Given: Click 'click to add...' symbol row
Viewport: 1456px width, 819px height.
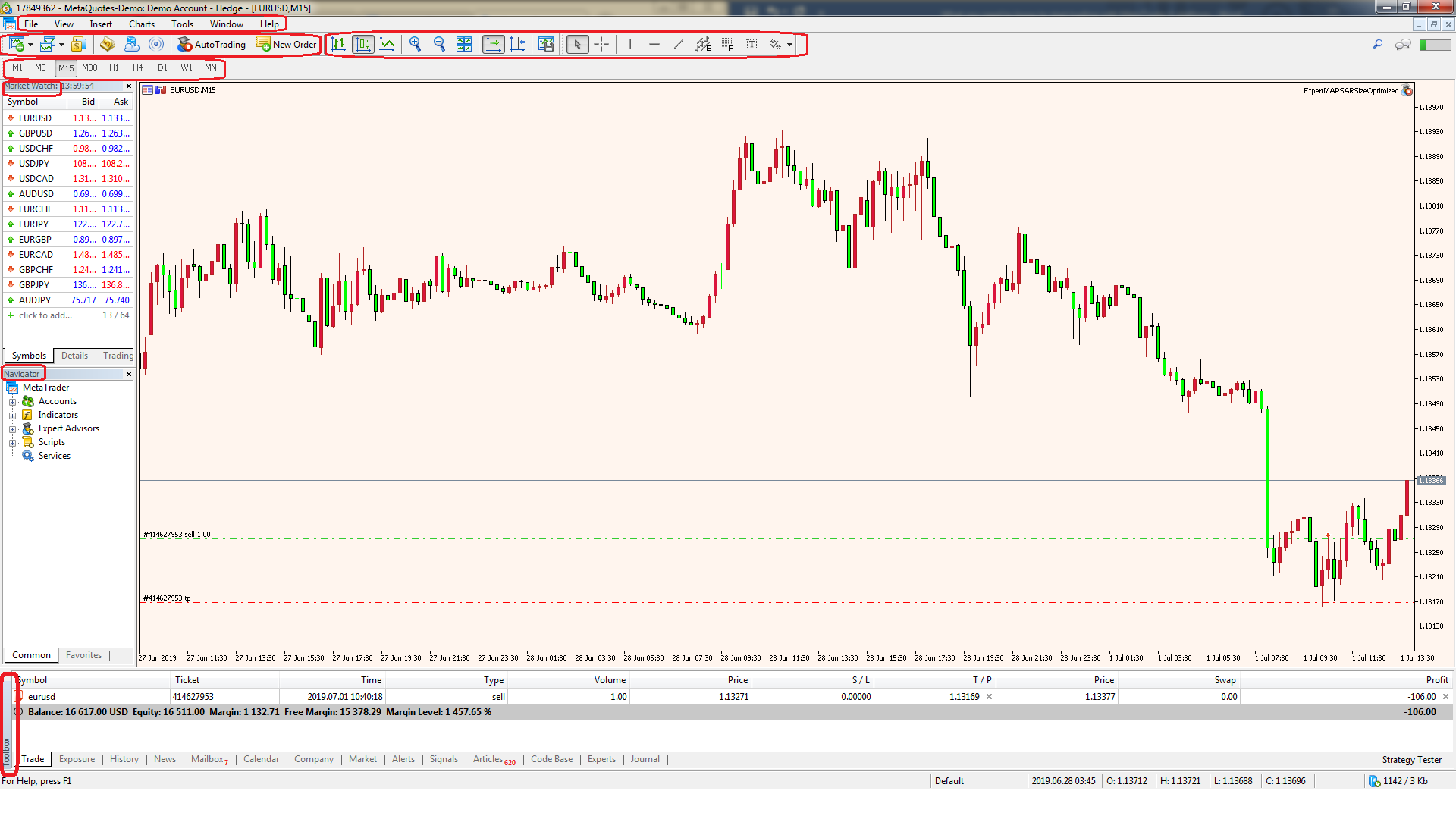Looking at the screenshot, I should (68, 315).
